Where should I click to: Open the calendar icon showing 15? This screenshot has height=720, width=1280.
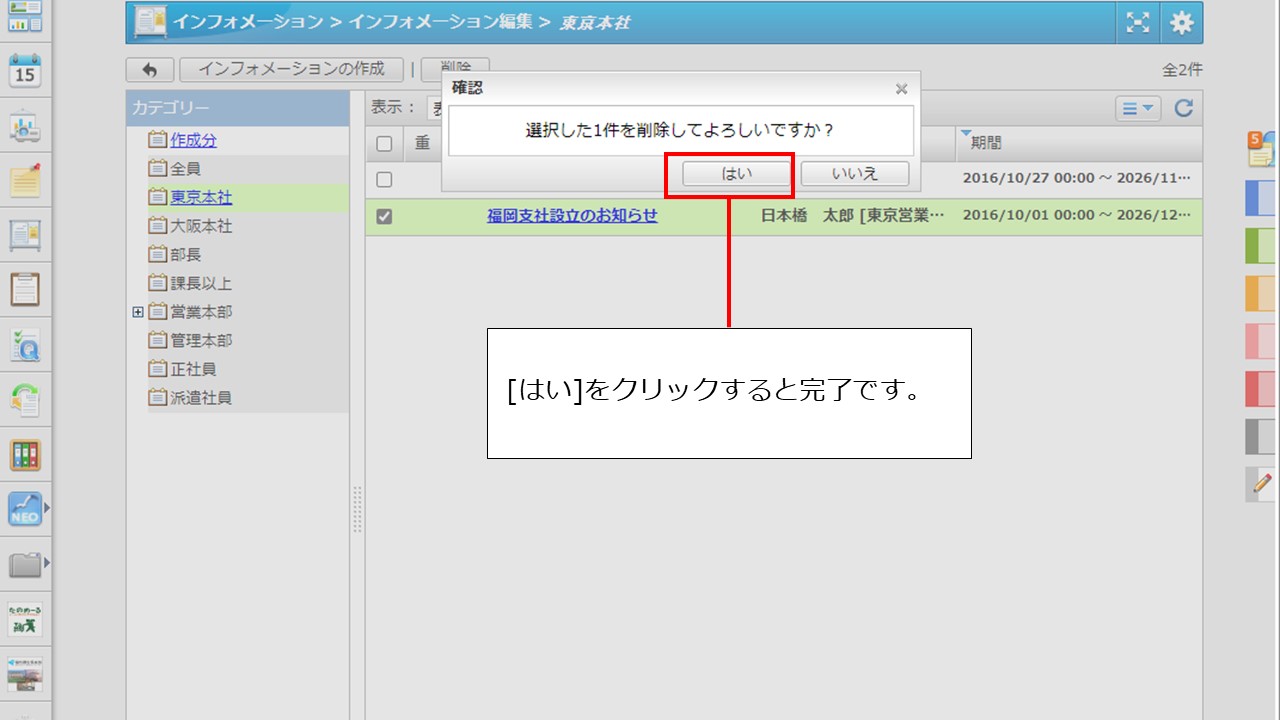pyautogui.click(x=25, y=71)
